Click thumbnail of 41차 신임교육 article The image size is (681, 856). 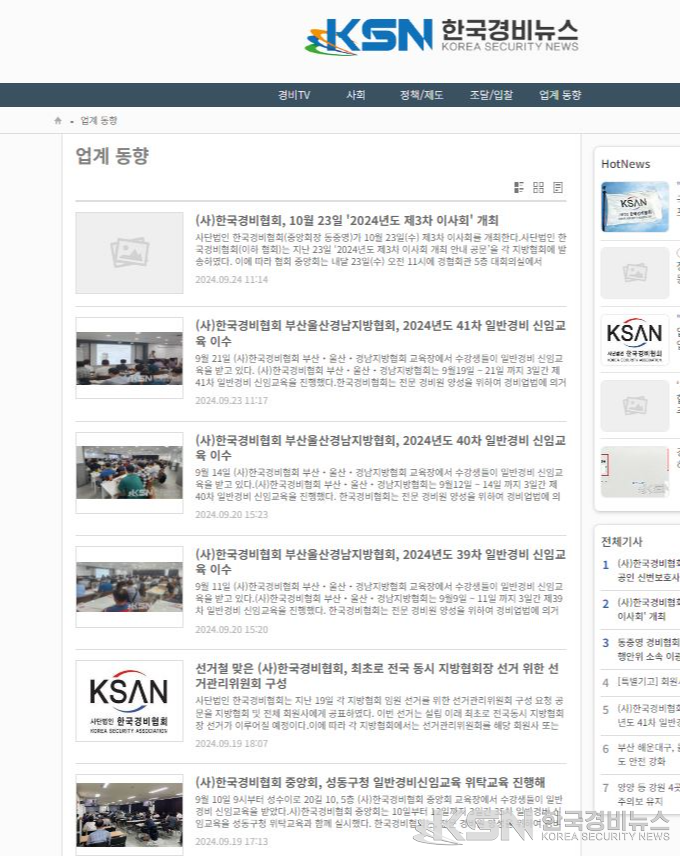click(x=129, y=358)
